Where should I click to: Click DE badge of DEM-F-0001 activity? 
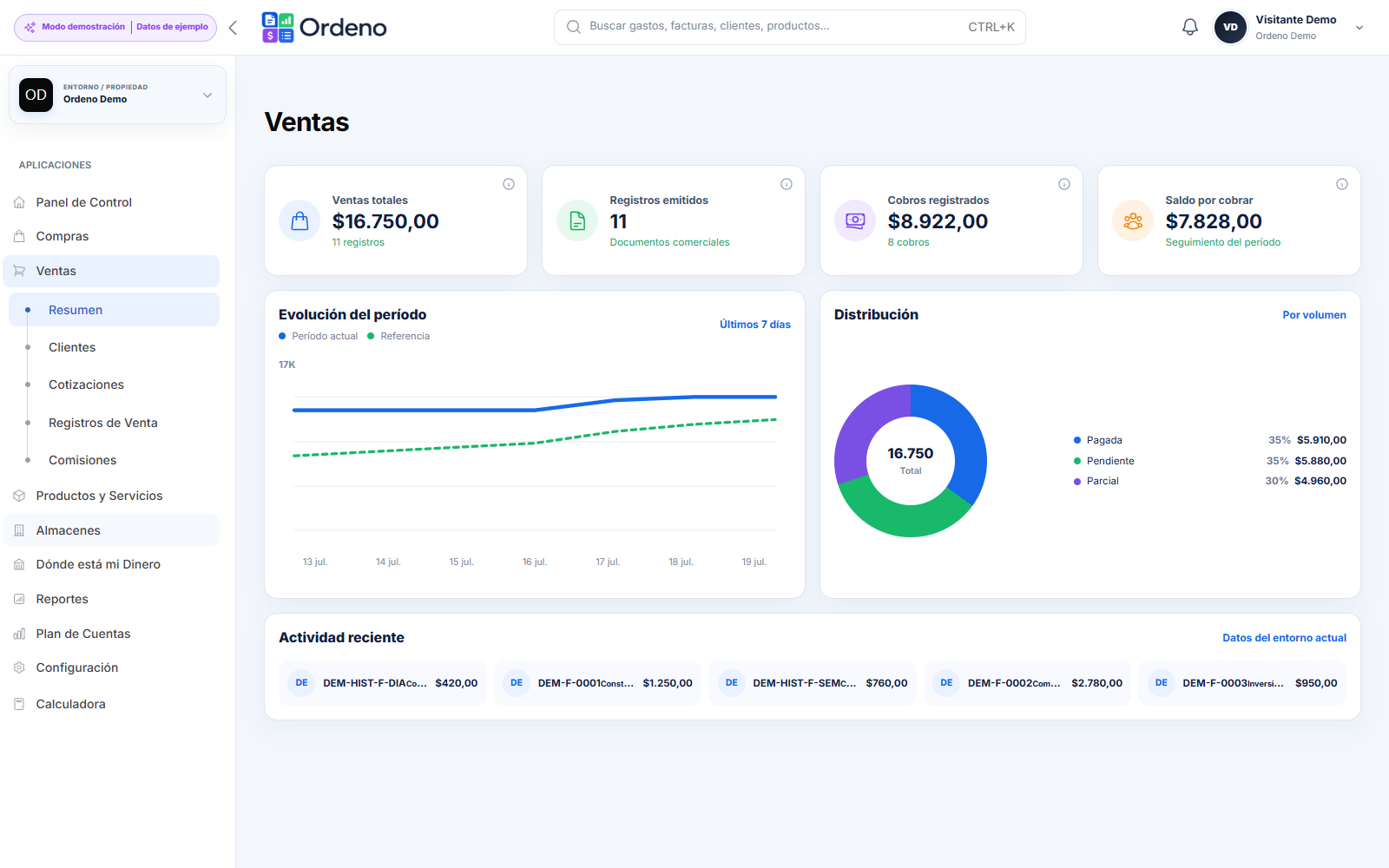pyautogui.click(x=517, y=683)
